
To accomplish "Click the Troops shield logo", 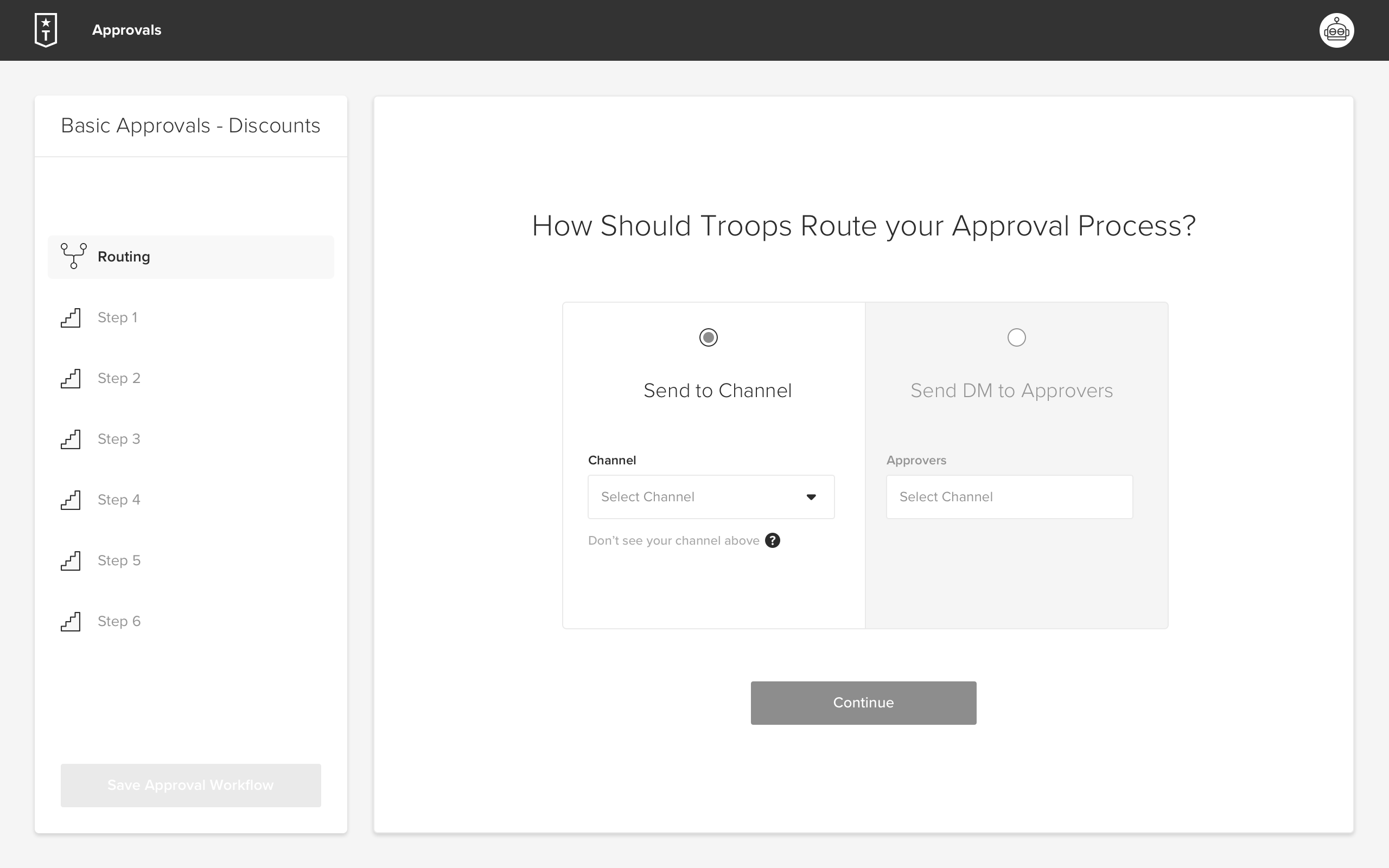I will (46, 30).
